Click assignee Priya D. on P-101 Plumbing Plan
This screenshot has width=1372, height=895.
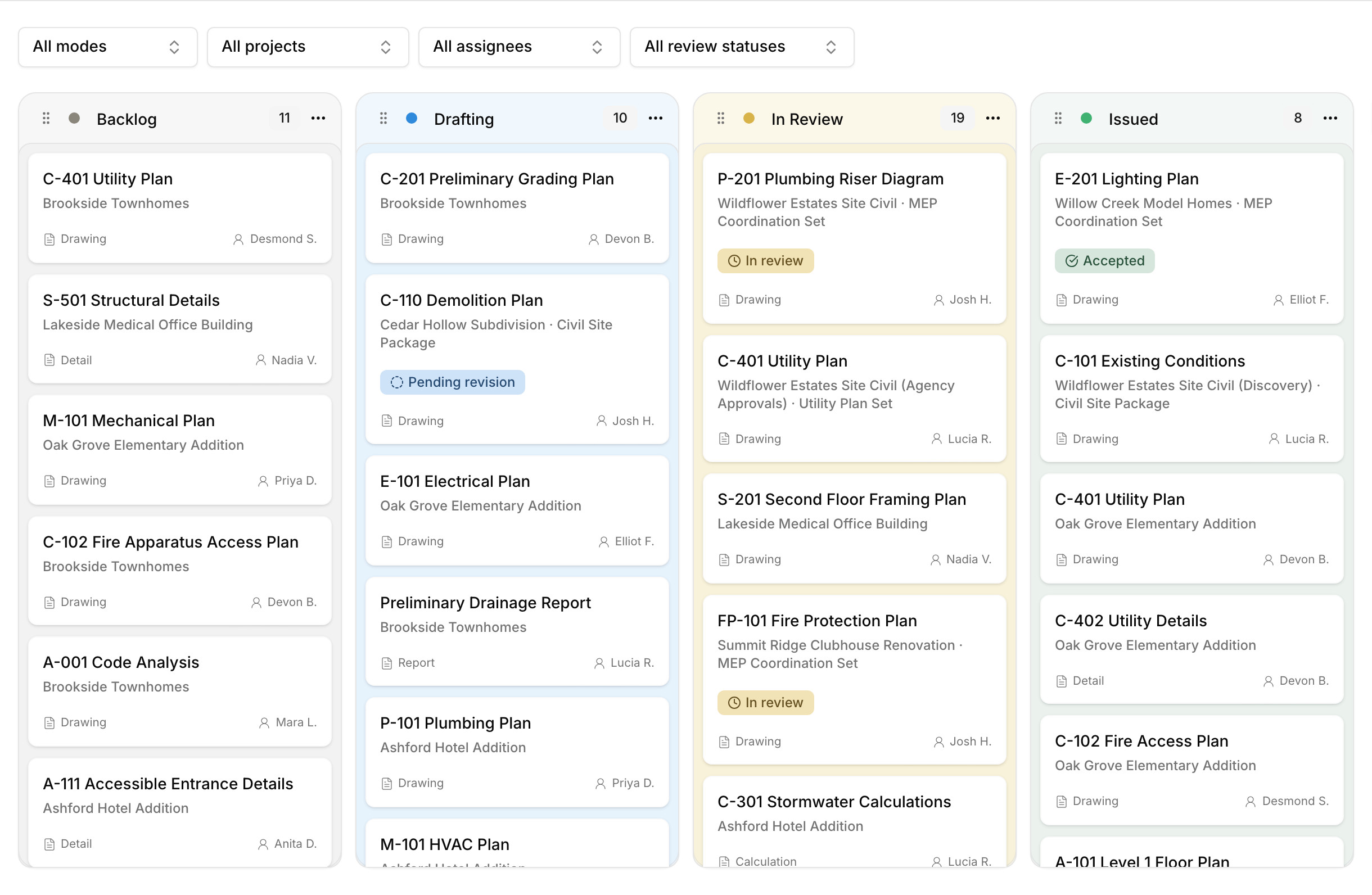(x=624, y=783)
